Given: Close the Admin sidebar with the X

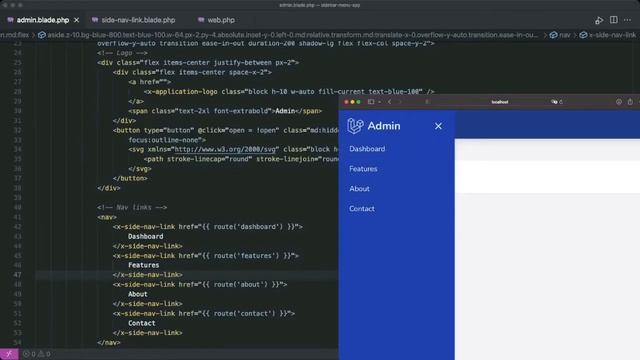Looking at the screenshot, I should 438,126.
